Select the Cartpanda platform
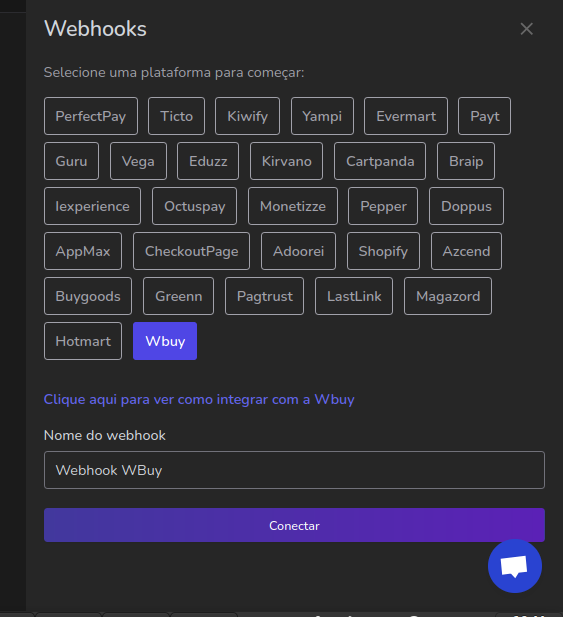The image size is (563, 617). (x=380, y=161)
